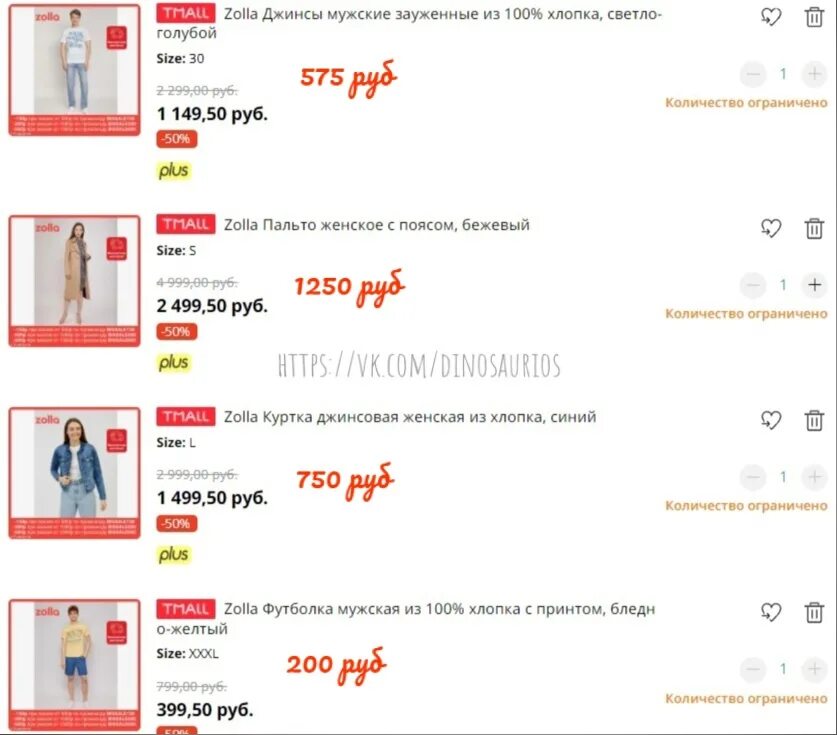
Task: Click the plus badge under denim jacket
Action: (173, 555)
